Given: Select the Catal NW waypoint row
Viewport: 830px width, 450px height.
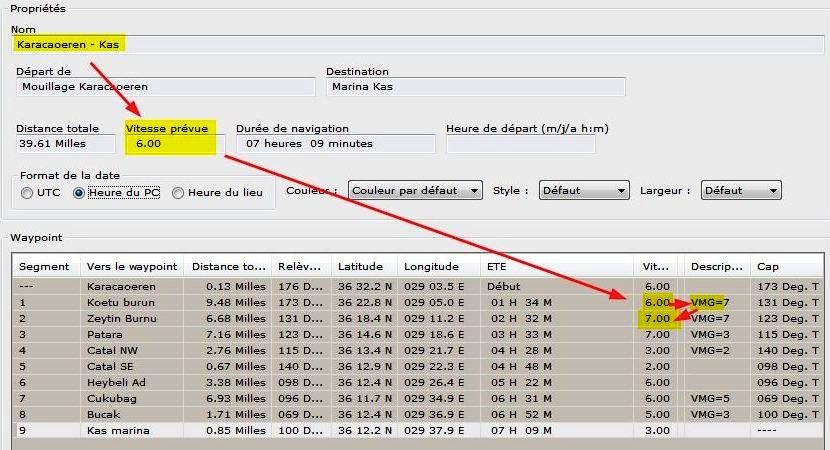Looking at the screenshot, I should pos(418,350).
